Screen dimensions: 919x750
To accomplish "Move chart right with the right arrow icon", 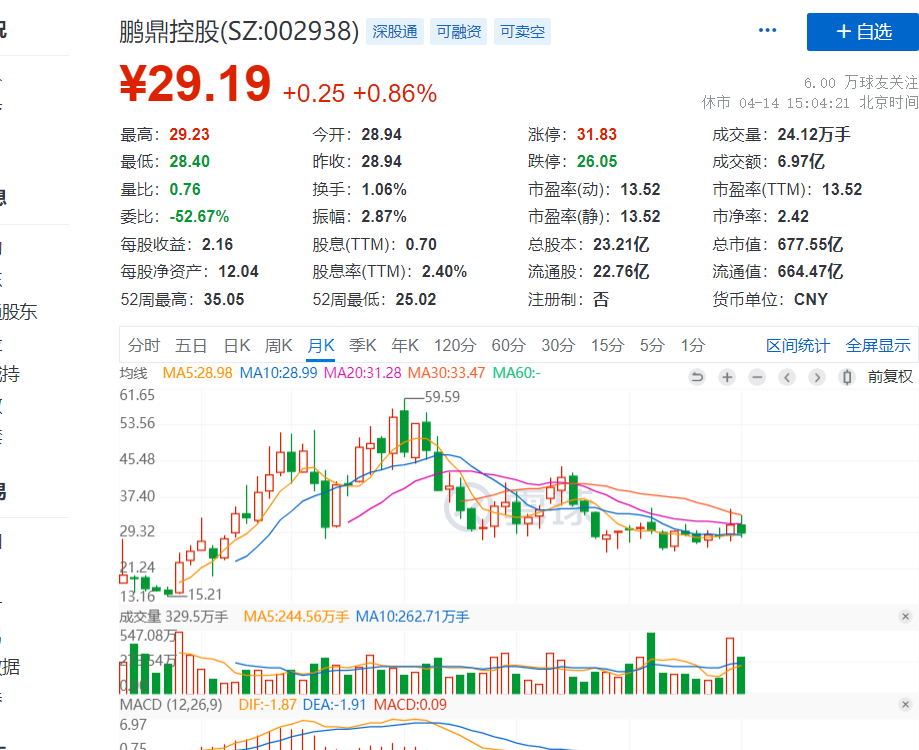I will [816, 377].
